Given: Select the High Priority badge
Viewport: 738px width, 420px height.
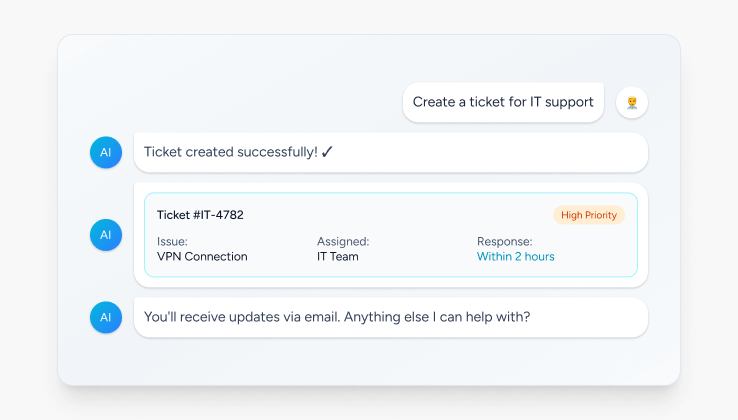Looking at the screenshot, I should tap(588, 215).
